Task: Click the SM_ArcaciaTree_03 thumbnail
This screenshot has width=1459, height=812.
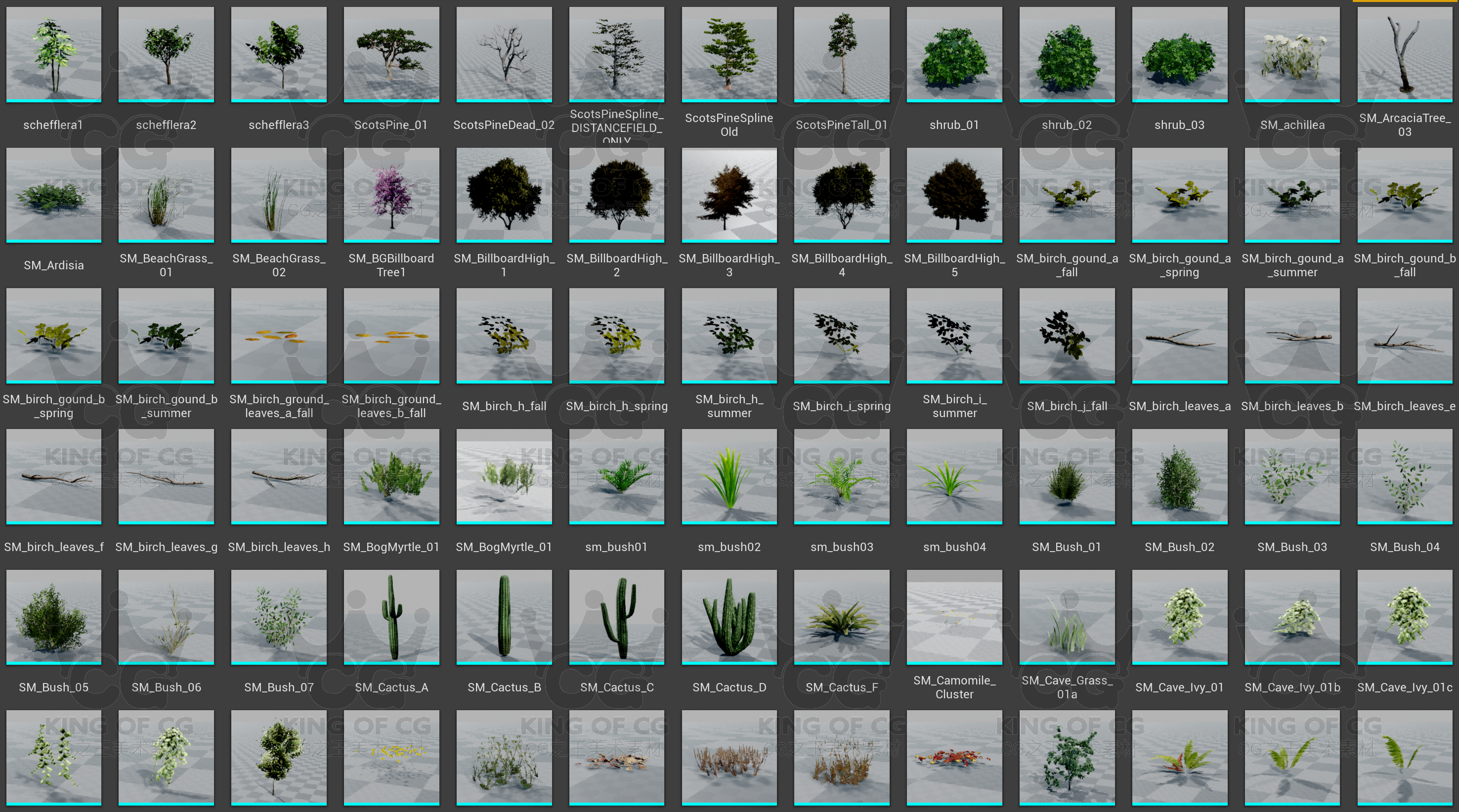Action: click(1405, 54)
